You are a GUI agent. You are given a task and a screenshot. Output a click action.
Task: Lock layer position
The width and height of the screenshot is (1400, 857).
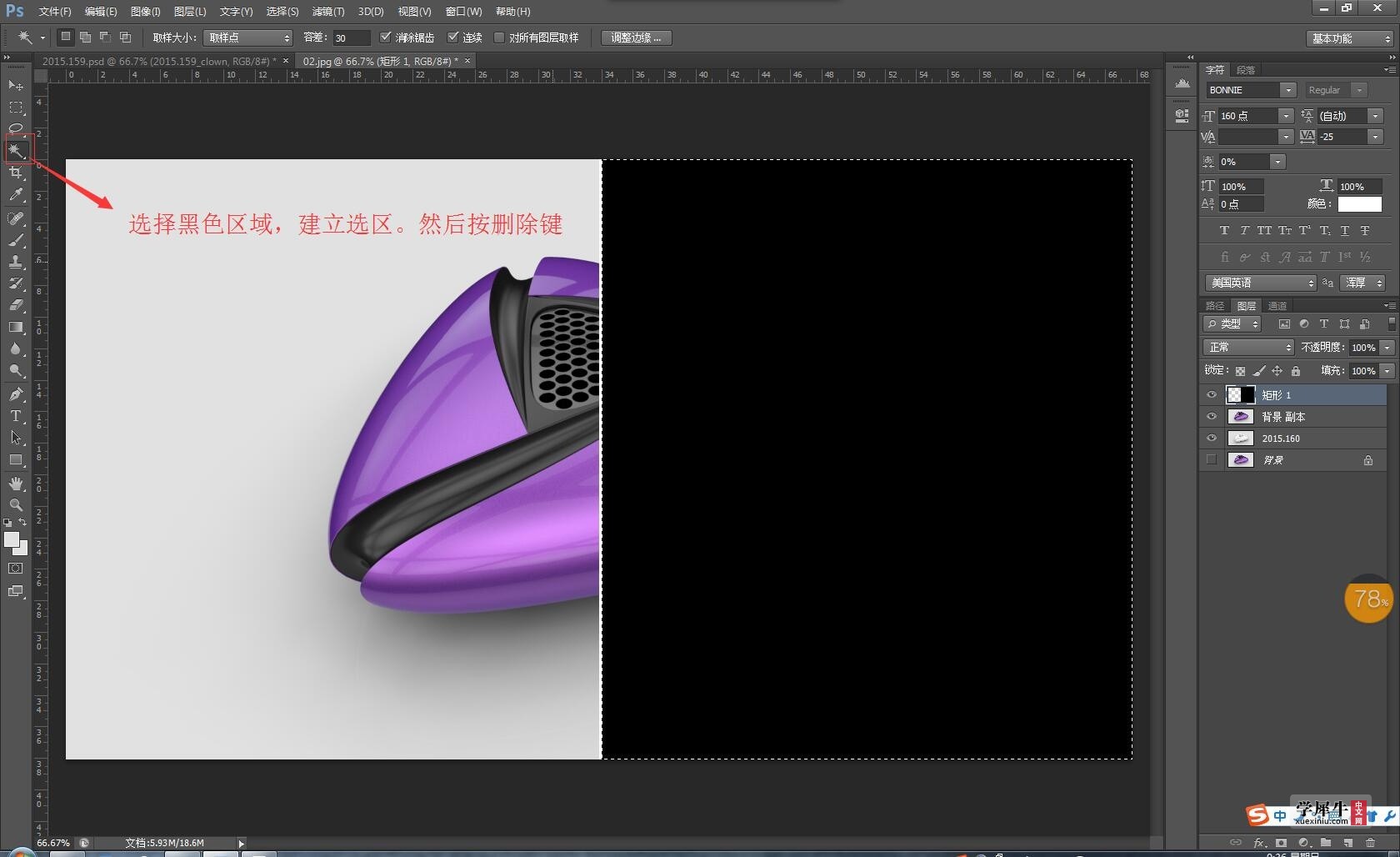pyautogui.click(x=1277, y=371)
